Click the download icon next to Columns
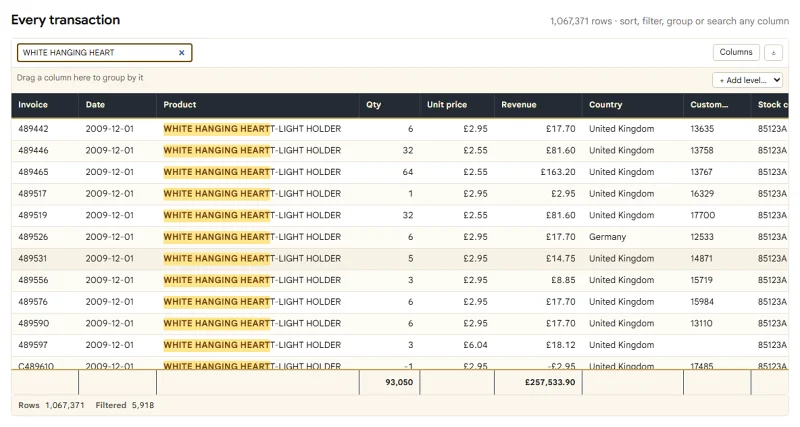This screenshot has width=800, height=427. pyautogui.click(x=773, y=53)
